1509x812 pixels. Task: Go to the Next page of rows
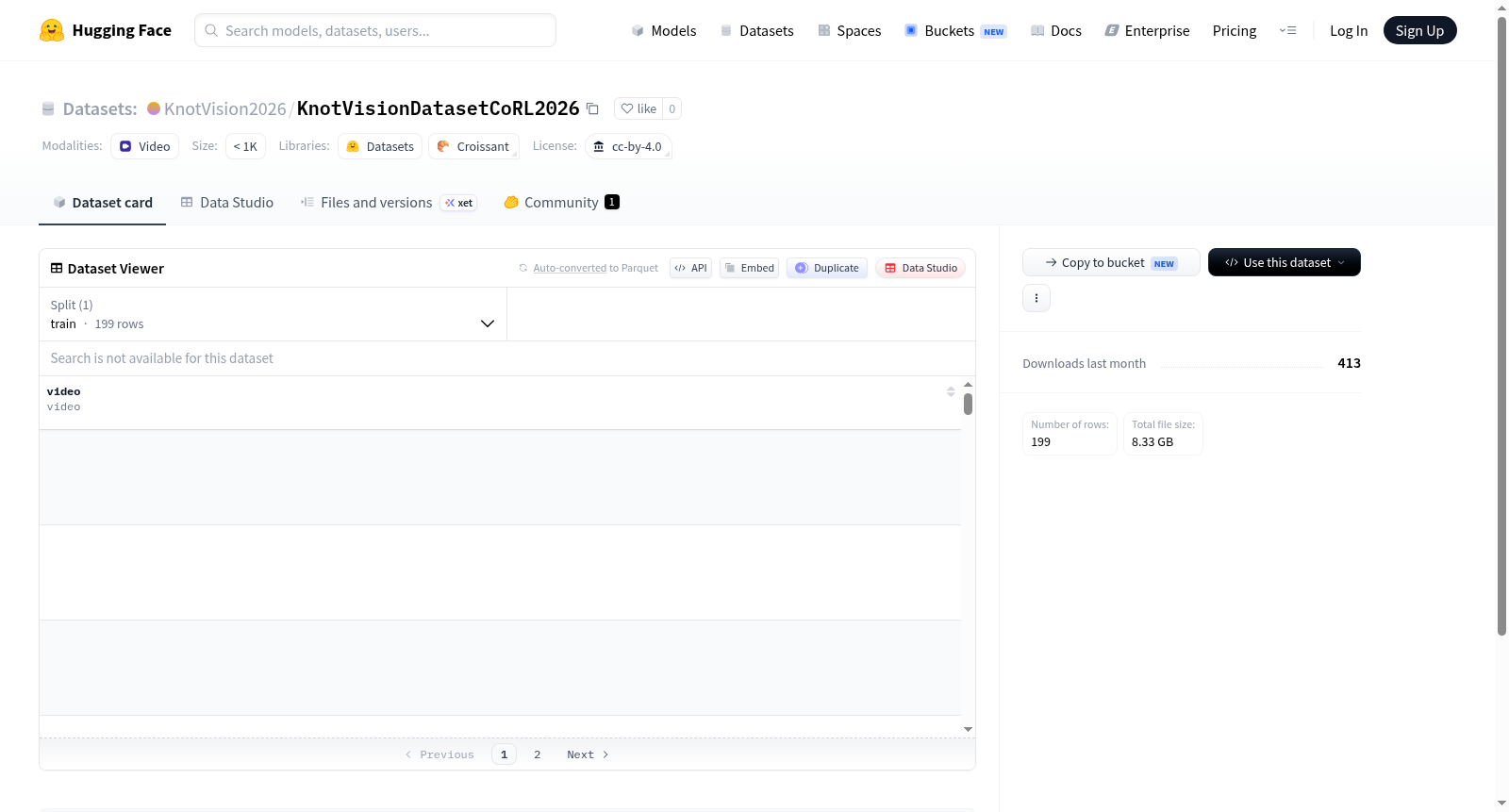pos(588,754)
